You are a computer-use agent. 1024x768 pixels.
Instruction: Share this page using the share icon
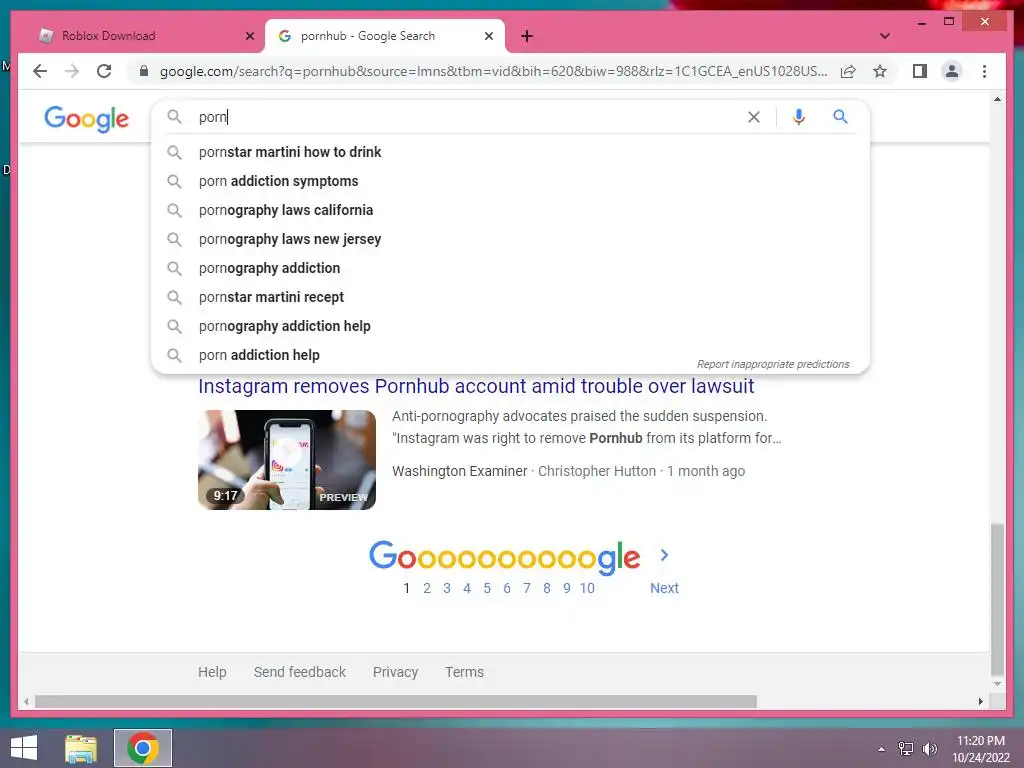(x=848, y=71)
